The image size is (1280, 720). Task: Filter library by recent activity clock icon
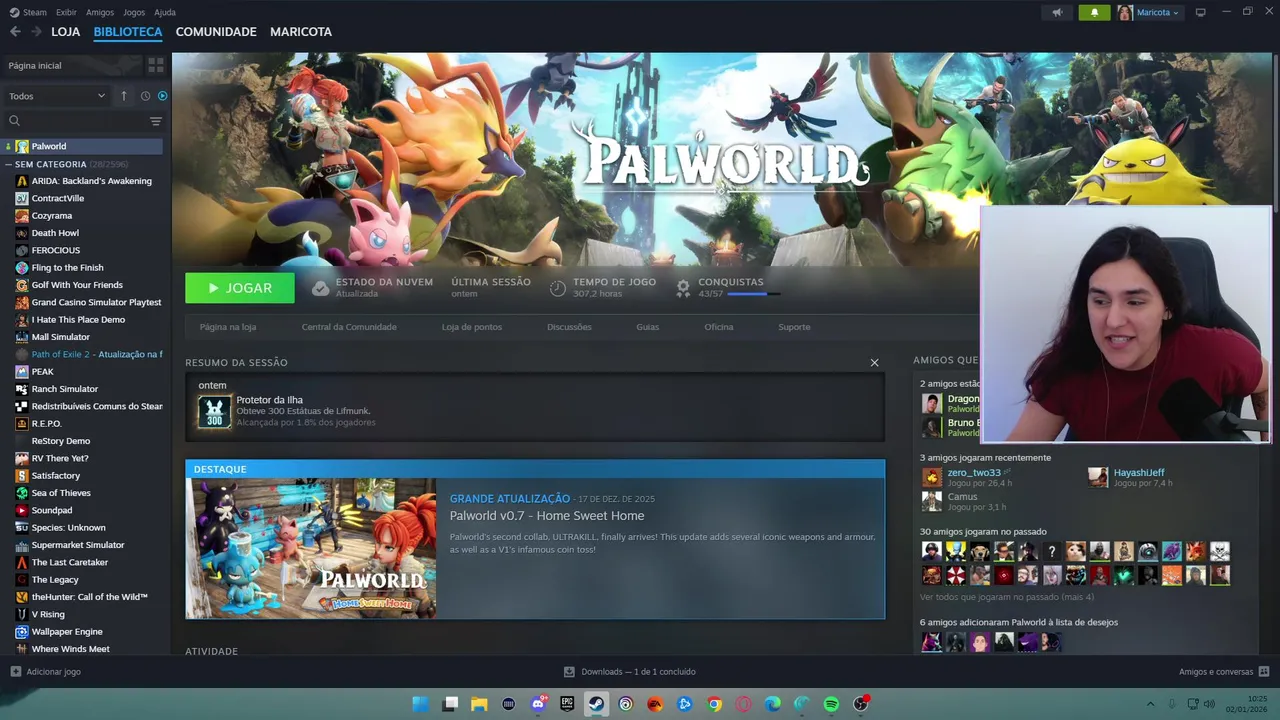(145, 96)
